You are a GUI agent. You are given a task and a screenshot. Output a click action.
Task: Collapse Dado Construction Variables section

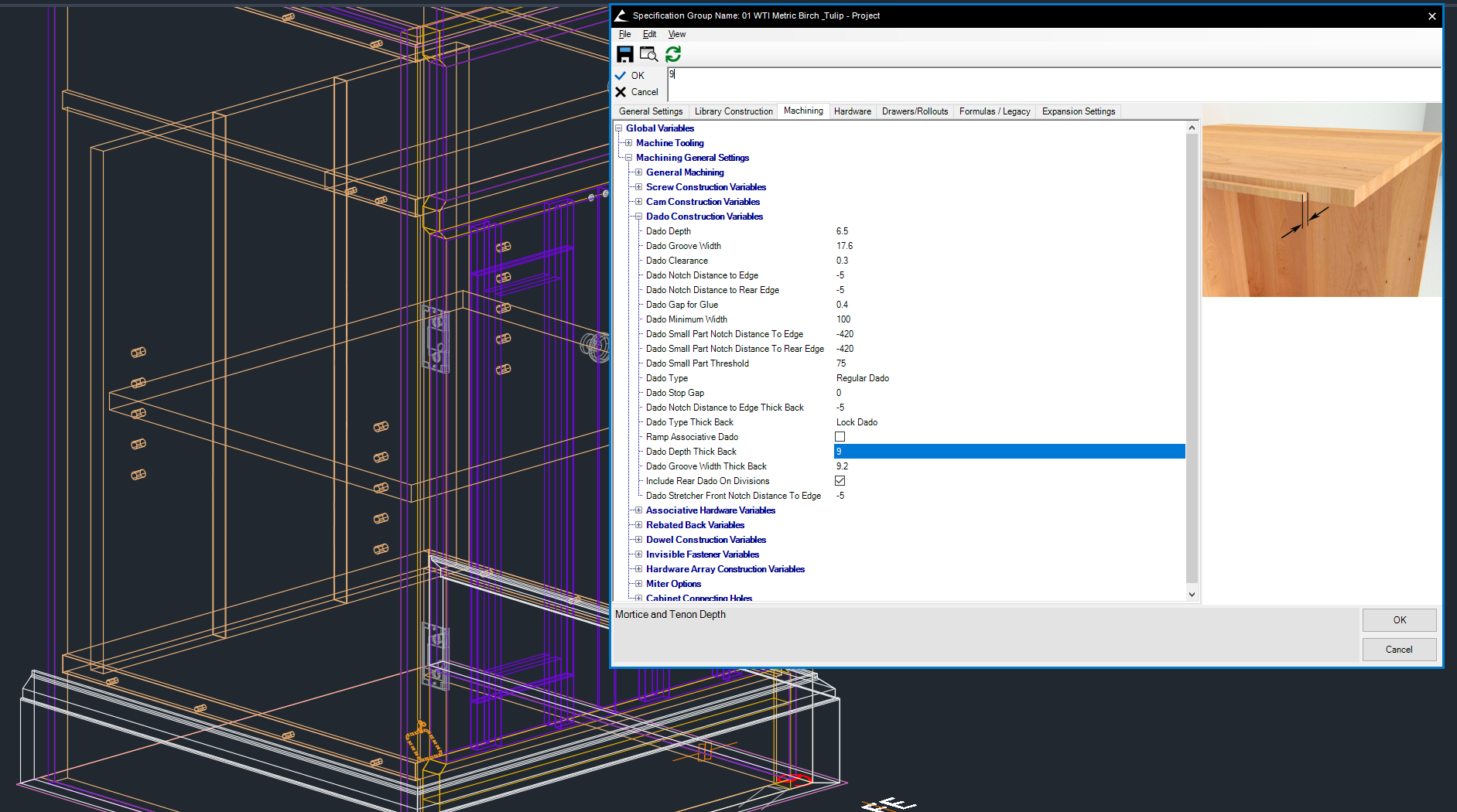click(x=638, y=217)
